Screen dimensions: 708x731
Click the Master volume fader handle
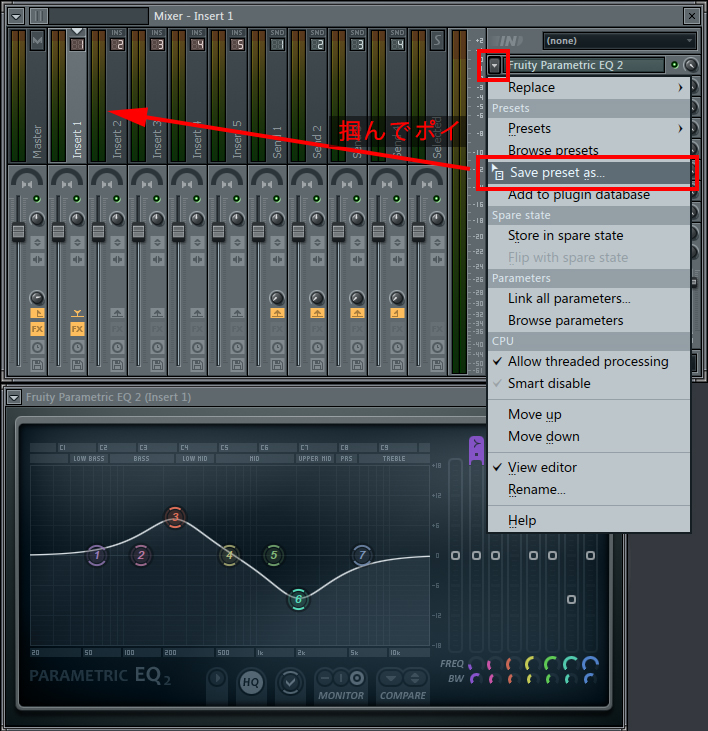[18, 232]
